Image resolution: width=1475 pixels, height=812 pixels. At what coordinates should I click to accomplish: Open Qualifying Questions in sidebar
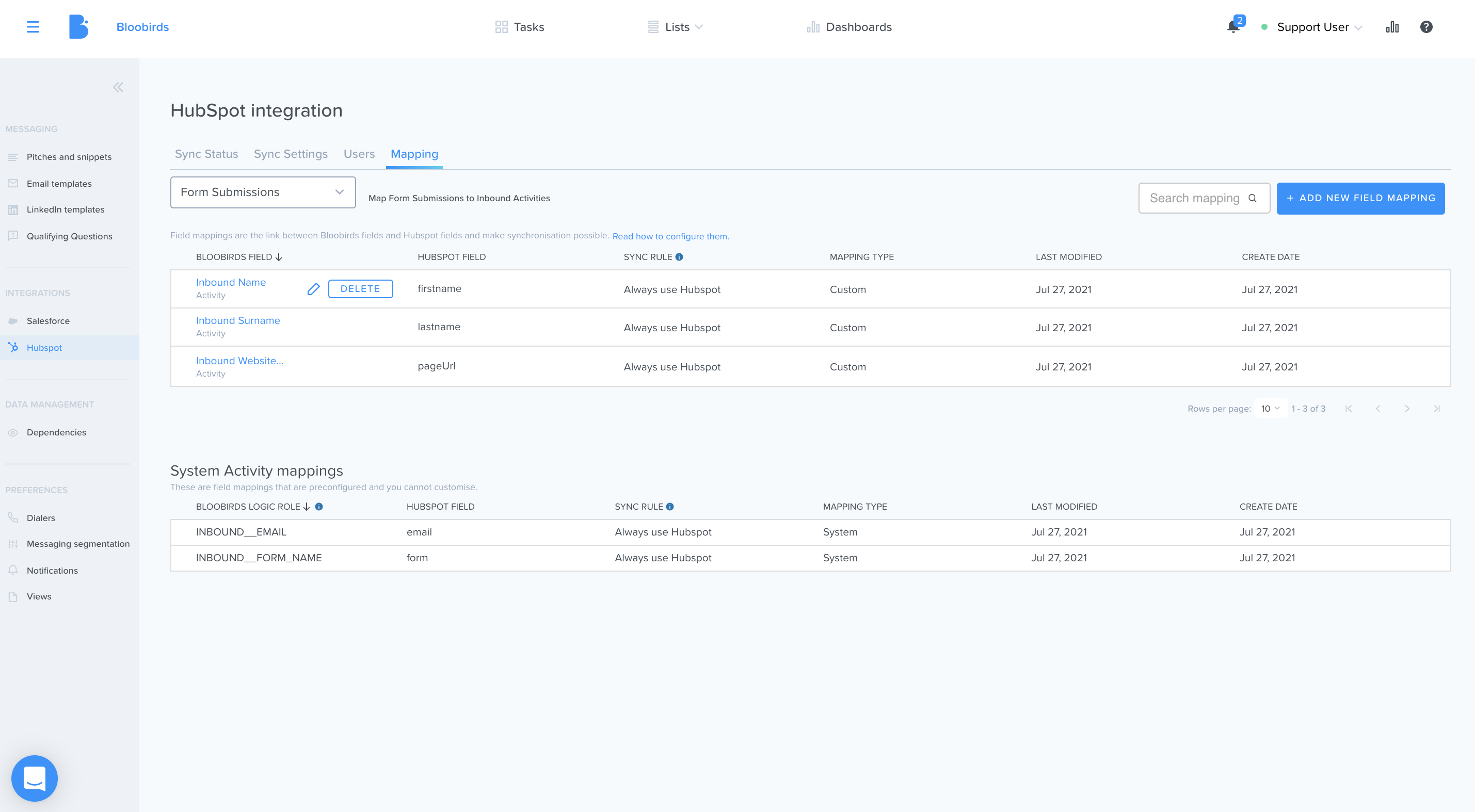(69, 236)
